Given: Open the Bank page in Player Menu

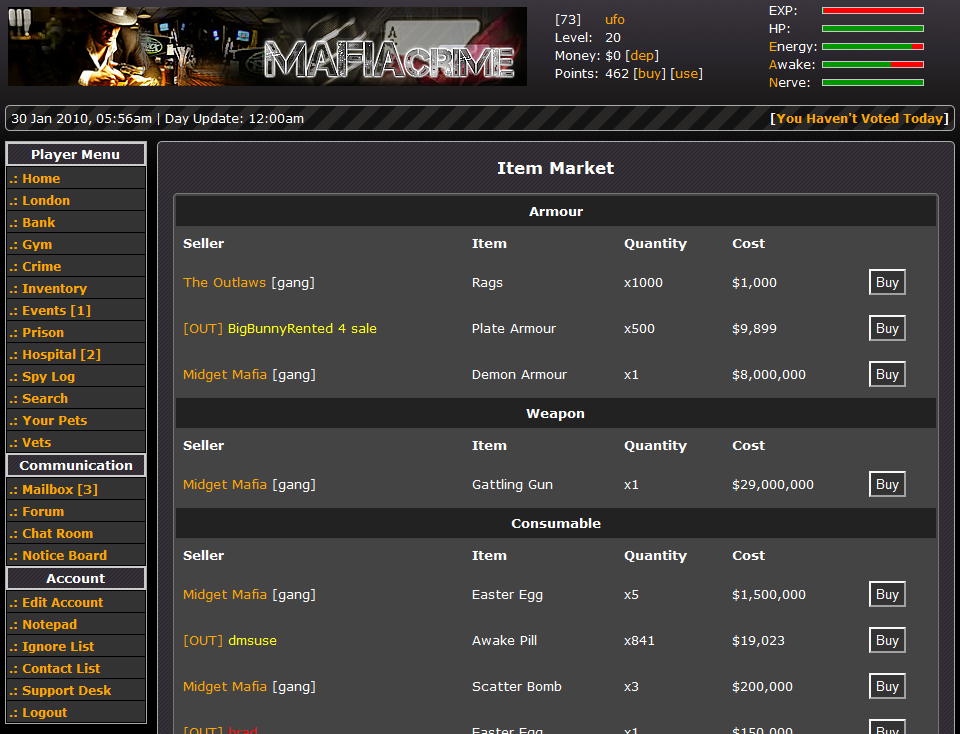Looking at the screenshot, I should 39,223.
